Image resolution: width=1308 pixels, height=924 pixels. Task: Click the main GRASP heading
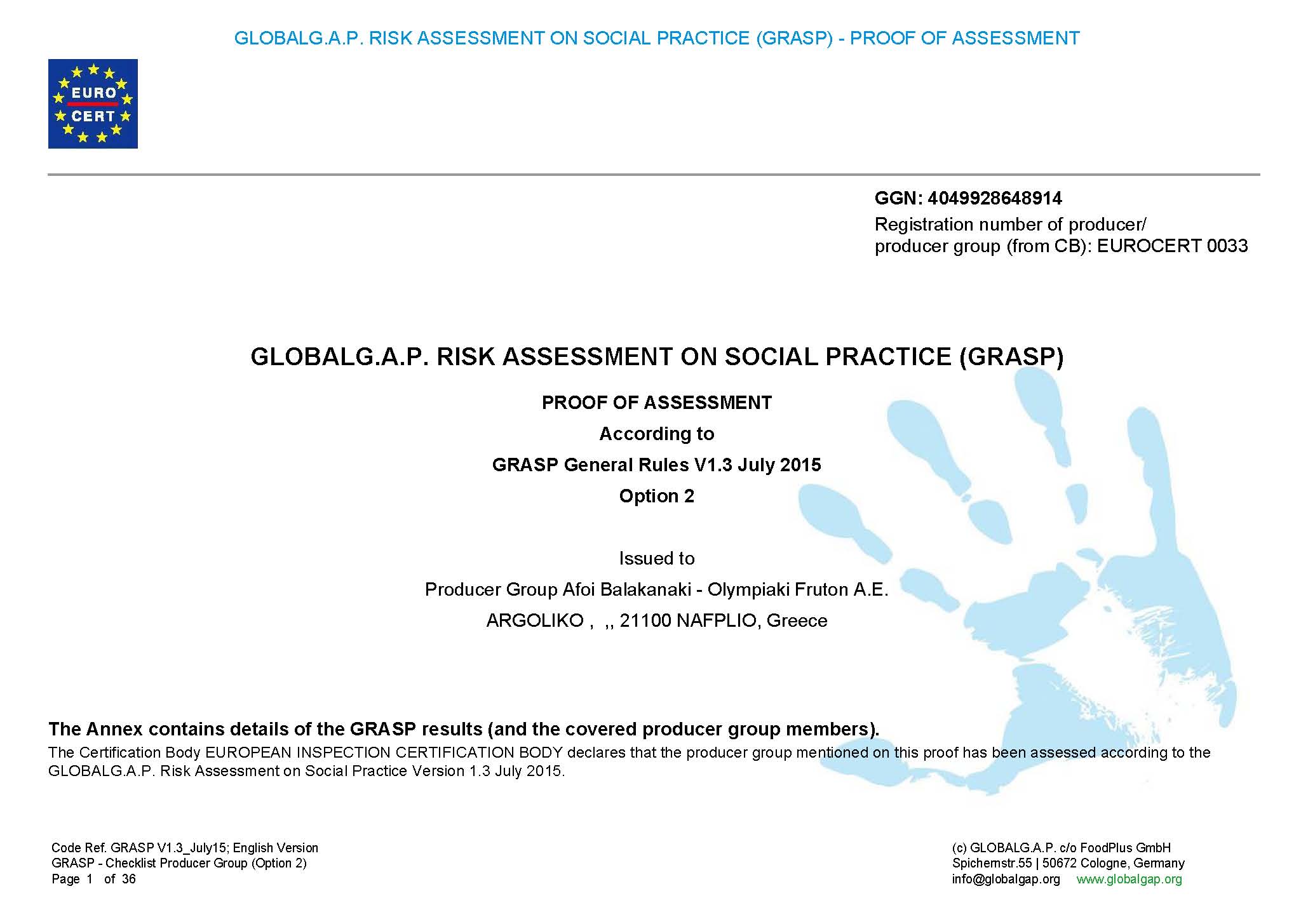[656, 357]
